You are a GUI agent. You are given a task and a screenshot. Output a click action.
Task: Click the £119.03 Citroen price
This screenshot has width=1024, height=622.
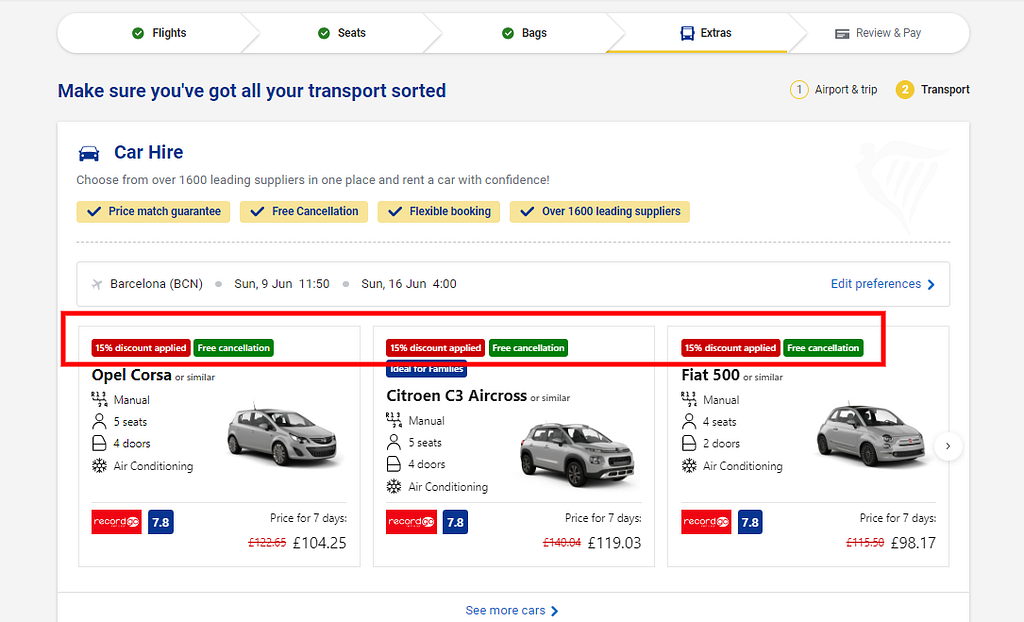click(x=615, y=543)
